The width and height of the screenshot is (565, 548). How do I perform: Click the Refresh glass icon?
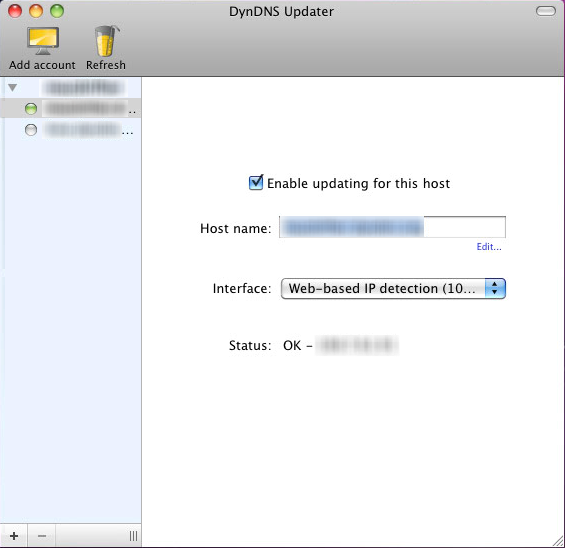pyautogui.click(x=106, y=41)
